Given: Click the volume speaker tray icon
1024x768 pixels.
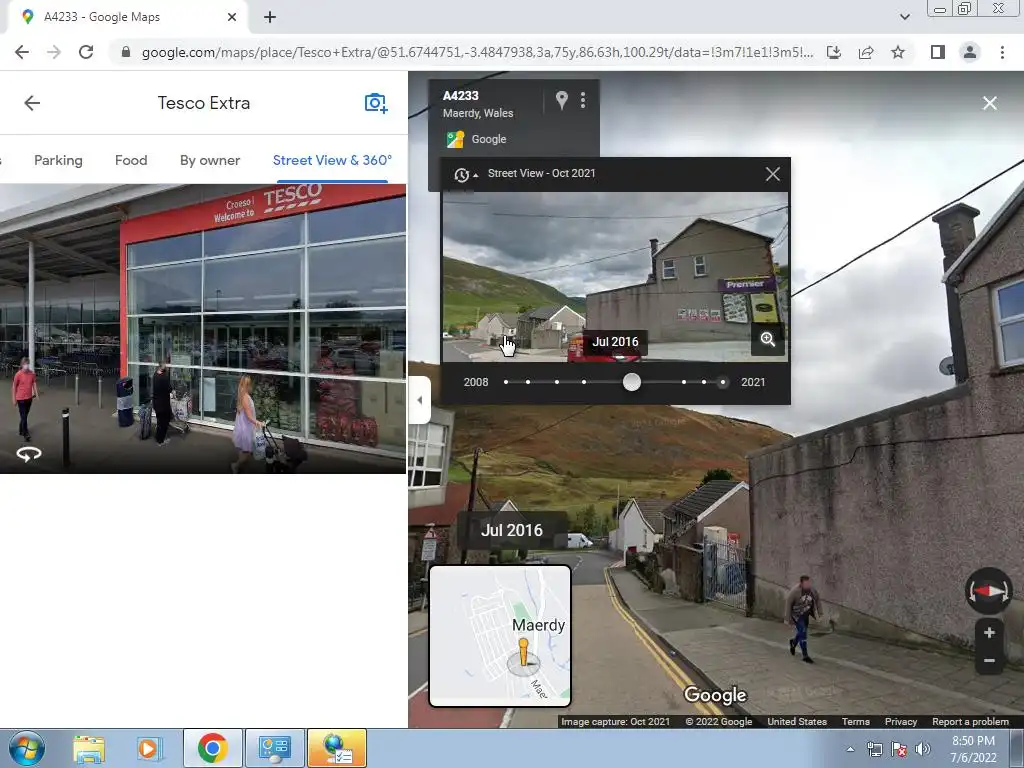Looking at the screenshot, I should click(923, 749).
